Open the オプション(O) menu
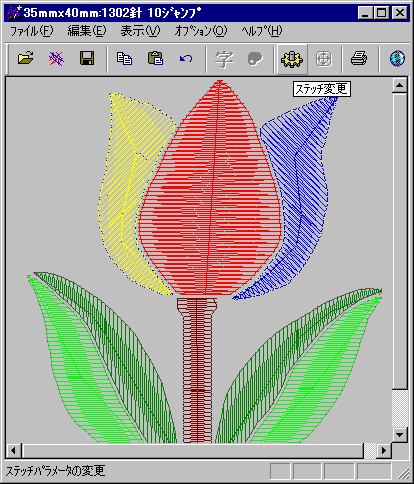Image resolution: width=414 pixels, height=484 pixels. coord(201,31)
